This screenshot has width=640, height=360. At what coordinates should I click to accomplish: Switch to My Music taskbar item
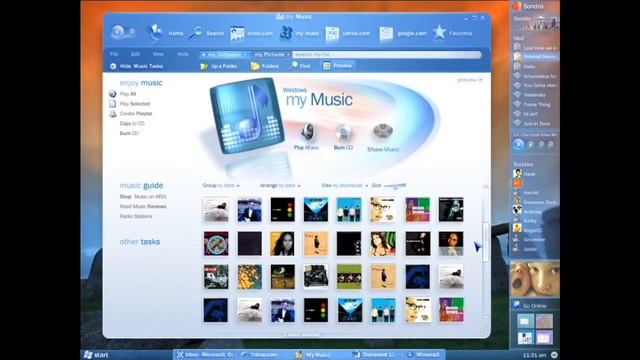[x=313, y=355]
